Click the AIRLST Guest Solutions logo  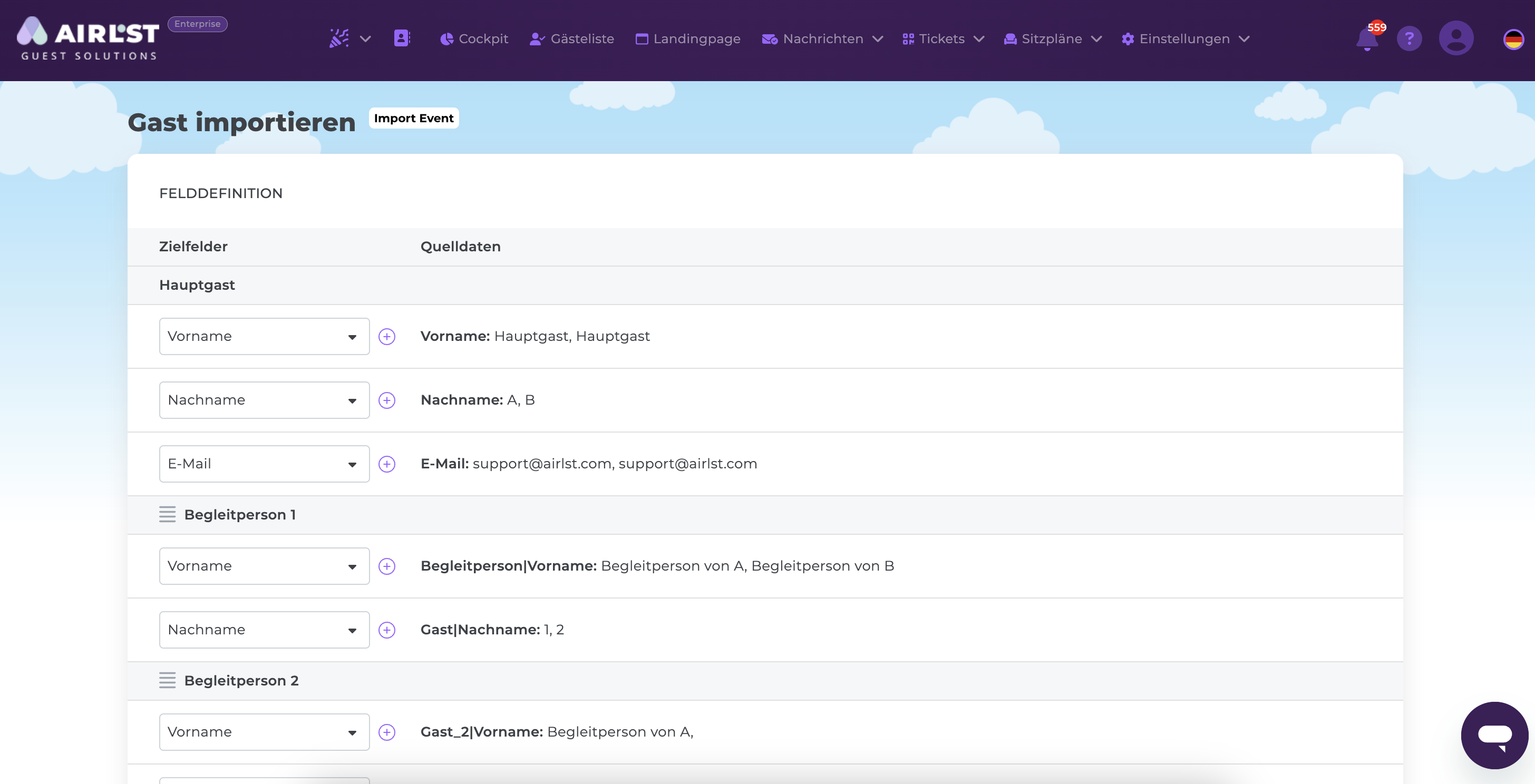(x=88, y=38)
